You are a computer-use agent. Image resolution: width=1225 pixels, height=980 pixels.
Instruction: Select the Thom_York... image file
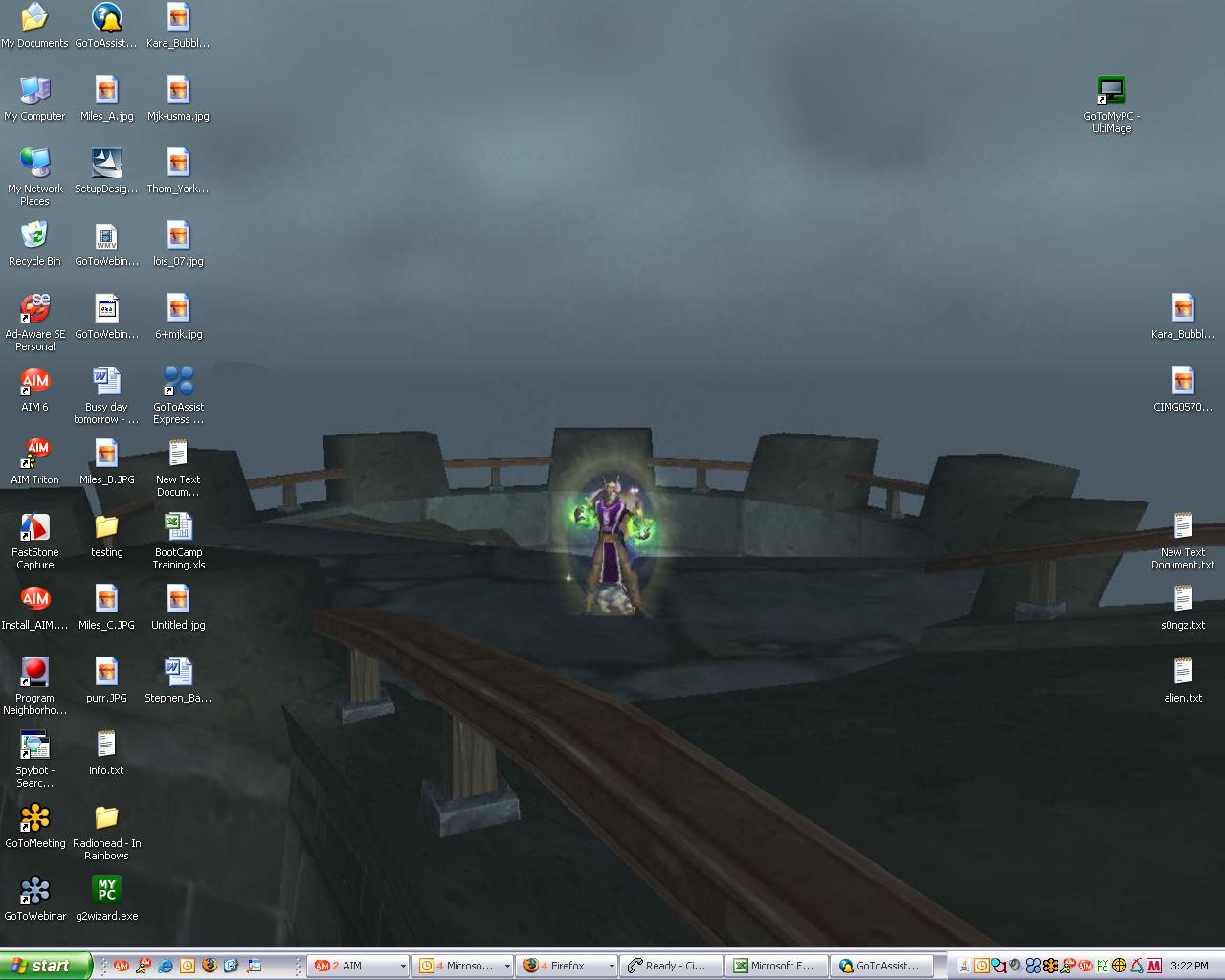pos(178,171)
